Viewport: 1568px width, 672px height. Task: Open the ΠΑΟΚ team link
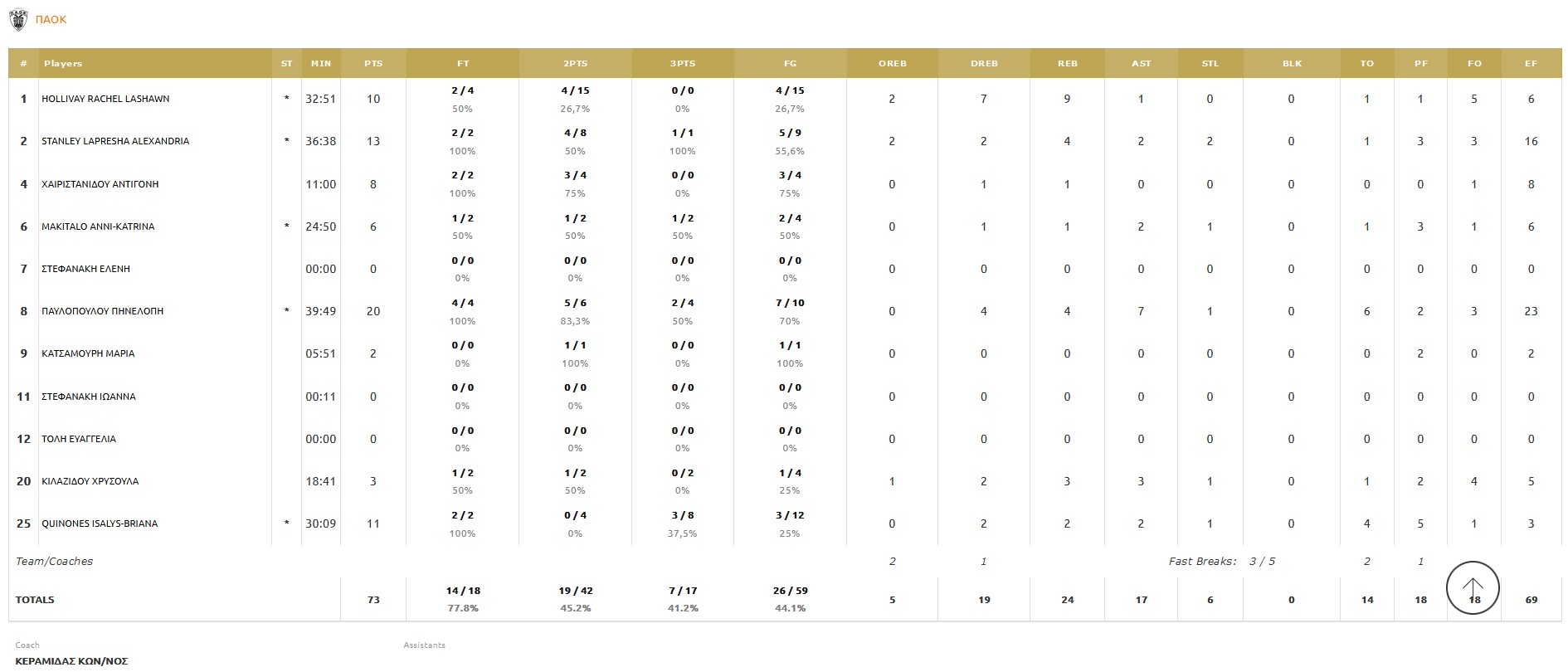pyautogui.click(x=51, y=20)
